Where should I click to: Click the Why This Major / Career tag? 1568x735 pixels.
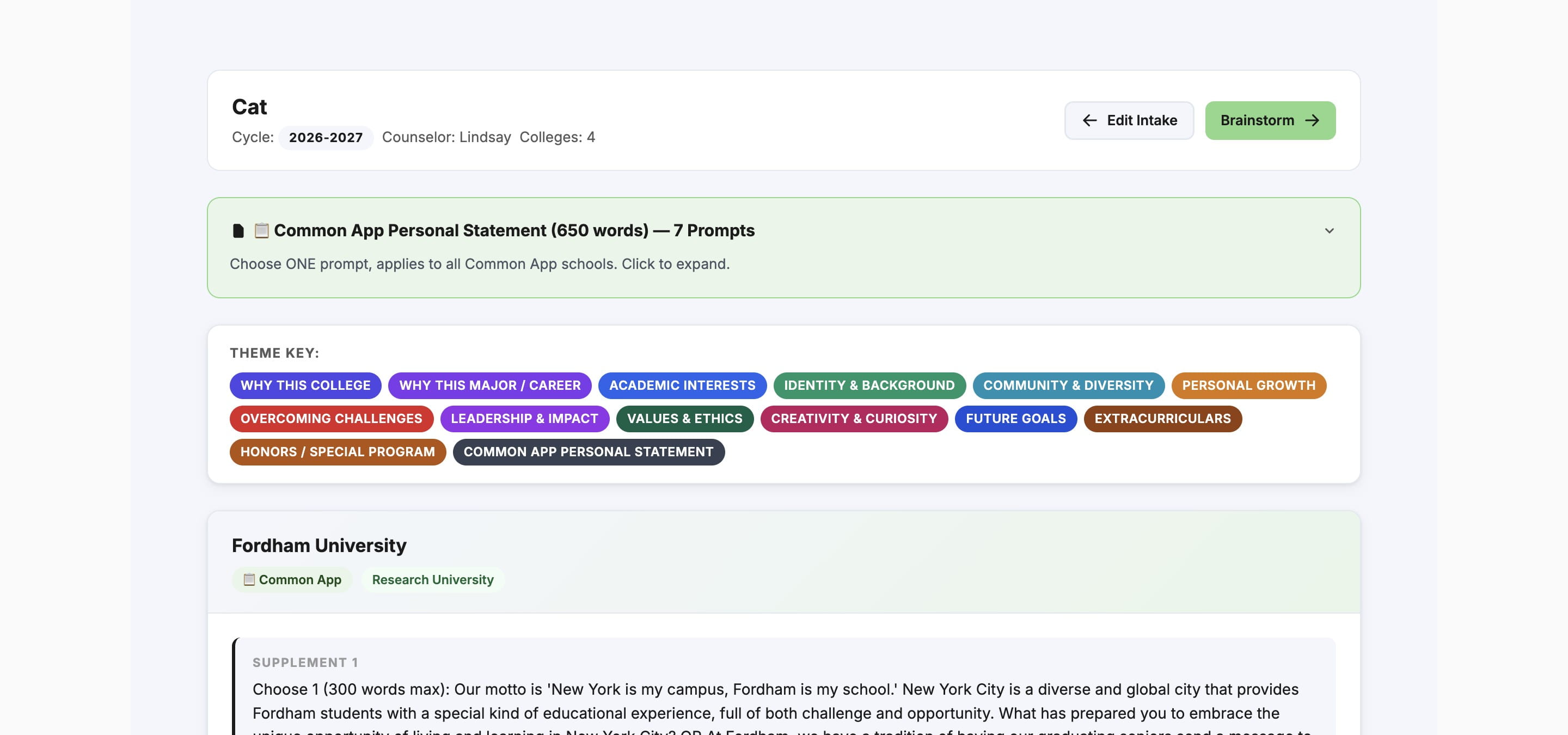(x=490, y=386)
